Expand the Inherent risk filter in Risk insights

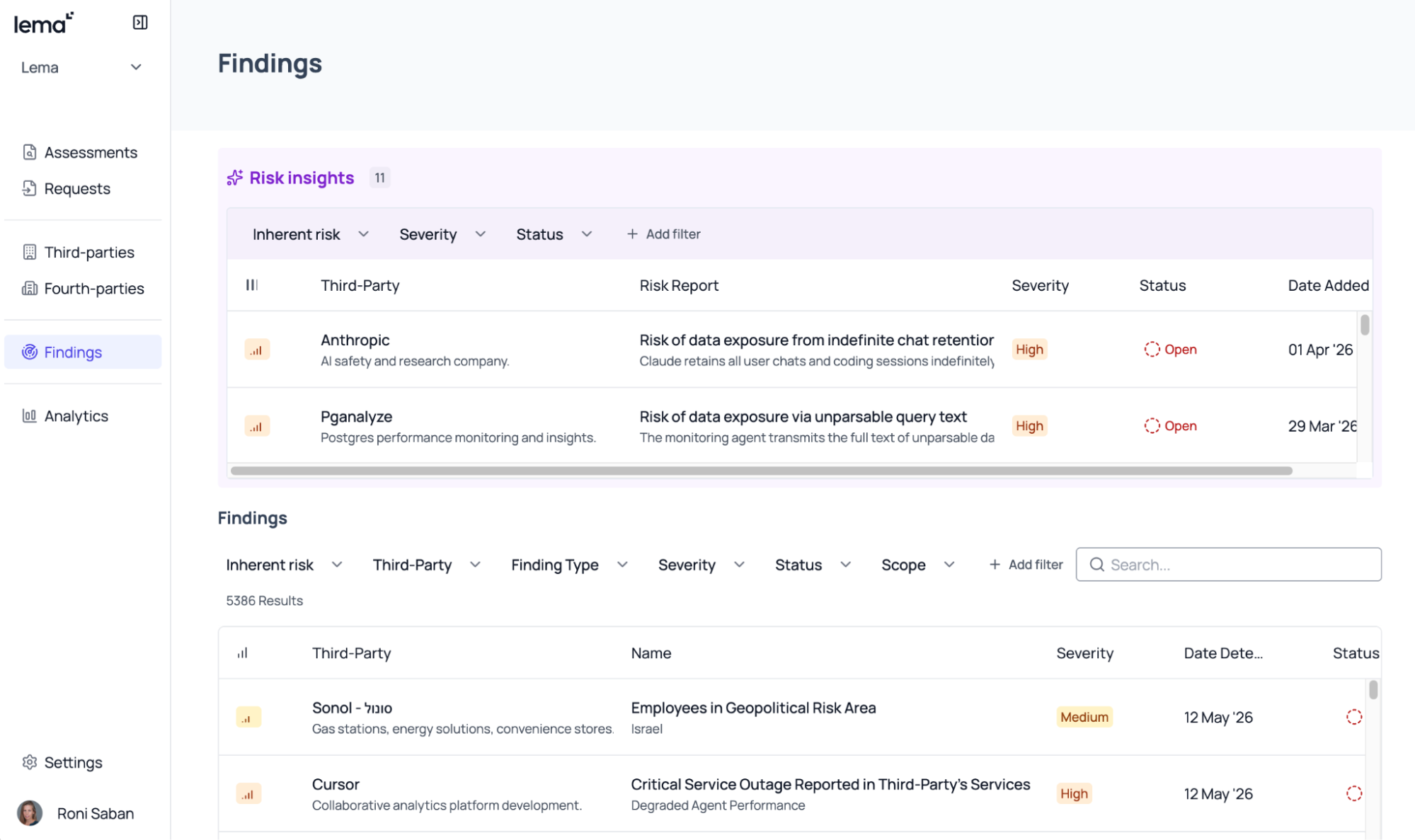coord(311,234)
